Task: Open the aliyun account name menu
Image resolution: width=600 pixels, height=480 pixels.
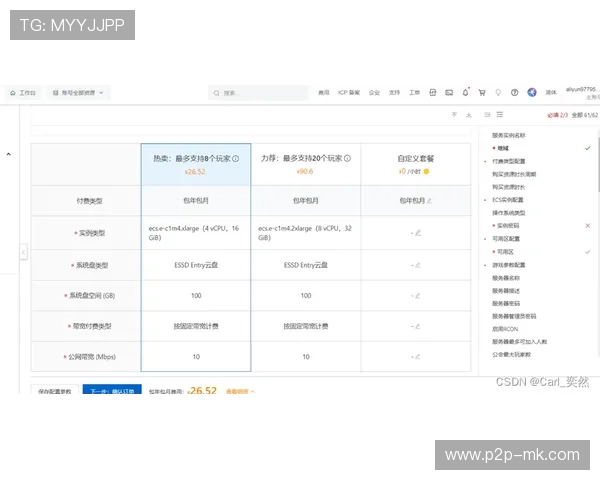Action: (x=582, y=90)
